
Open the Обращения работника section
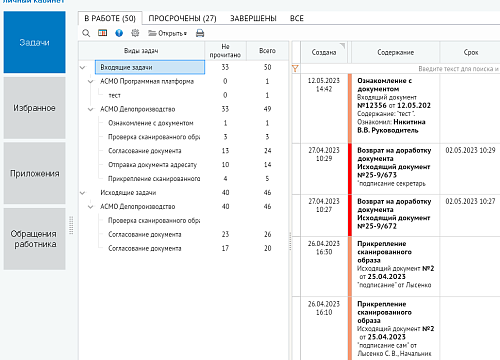pyautogui.click(x=34, y=239)
